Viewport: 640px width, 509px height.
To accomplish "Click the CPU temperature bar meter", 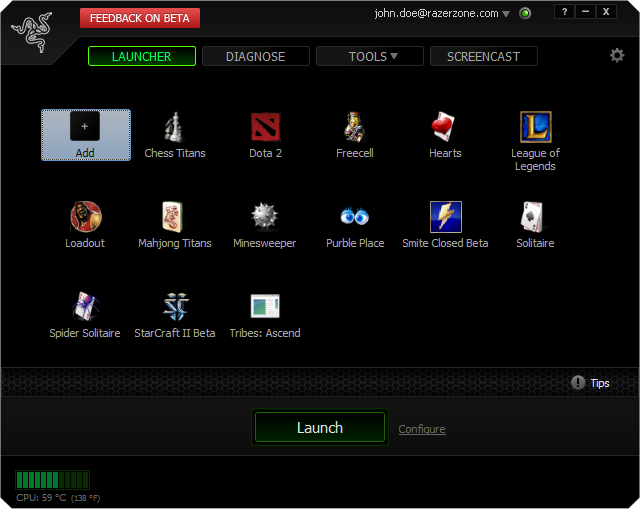I will tap(53, 480).
